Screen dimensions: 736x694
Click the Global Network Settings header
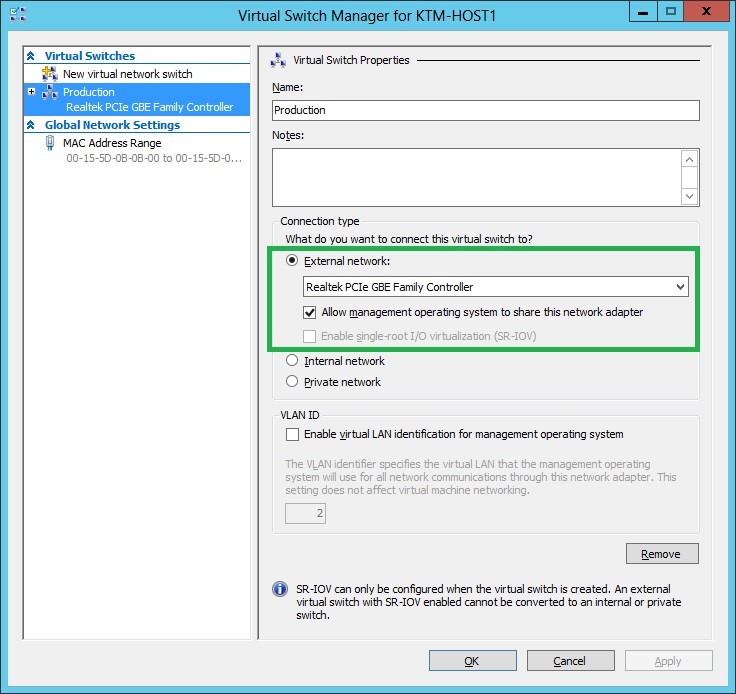pyautogui.click(x=112, y=125)
